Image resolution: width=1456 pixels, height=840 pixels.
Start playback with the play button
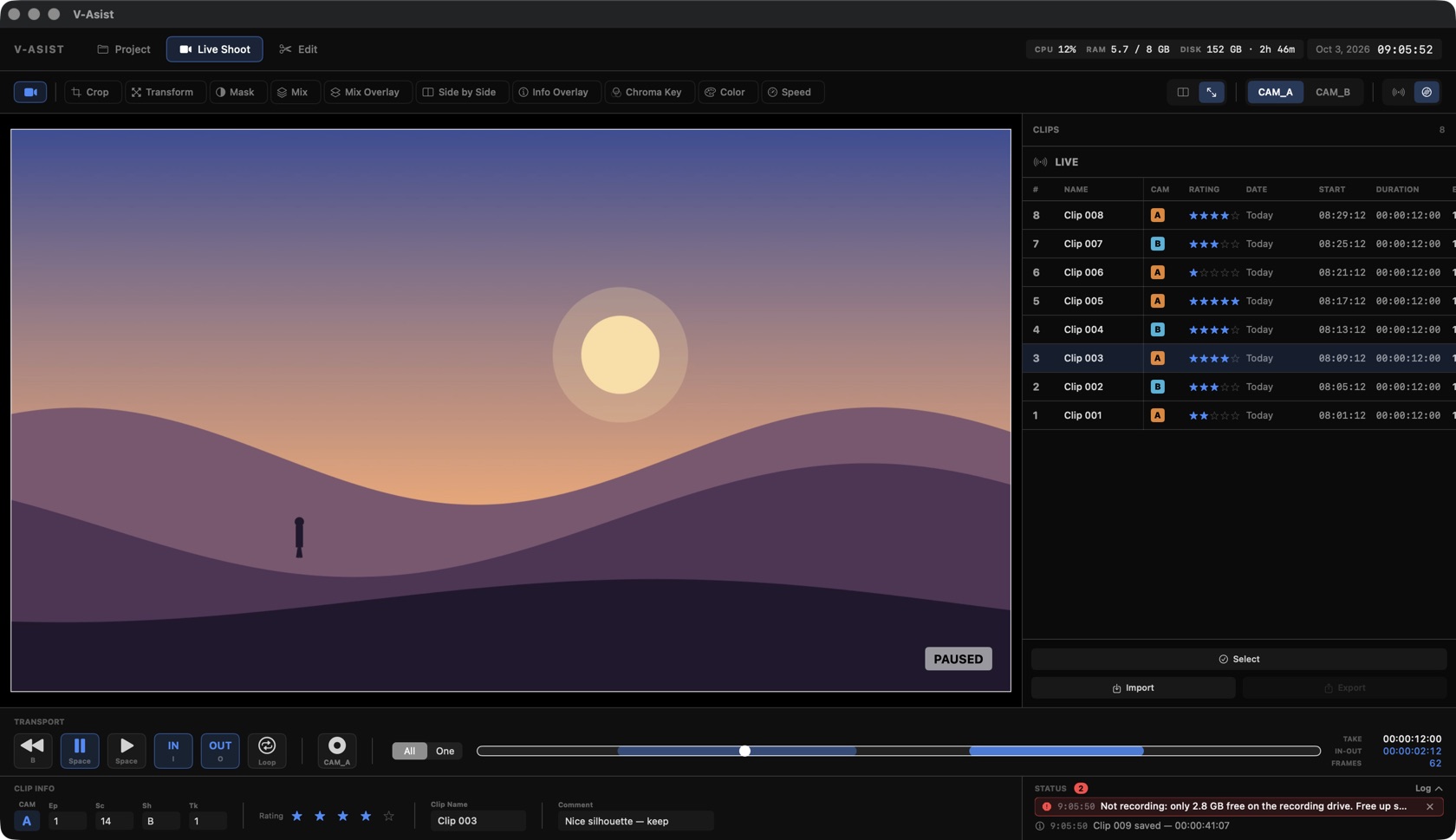(127, 751)
